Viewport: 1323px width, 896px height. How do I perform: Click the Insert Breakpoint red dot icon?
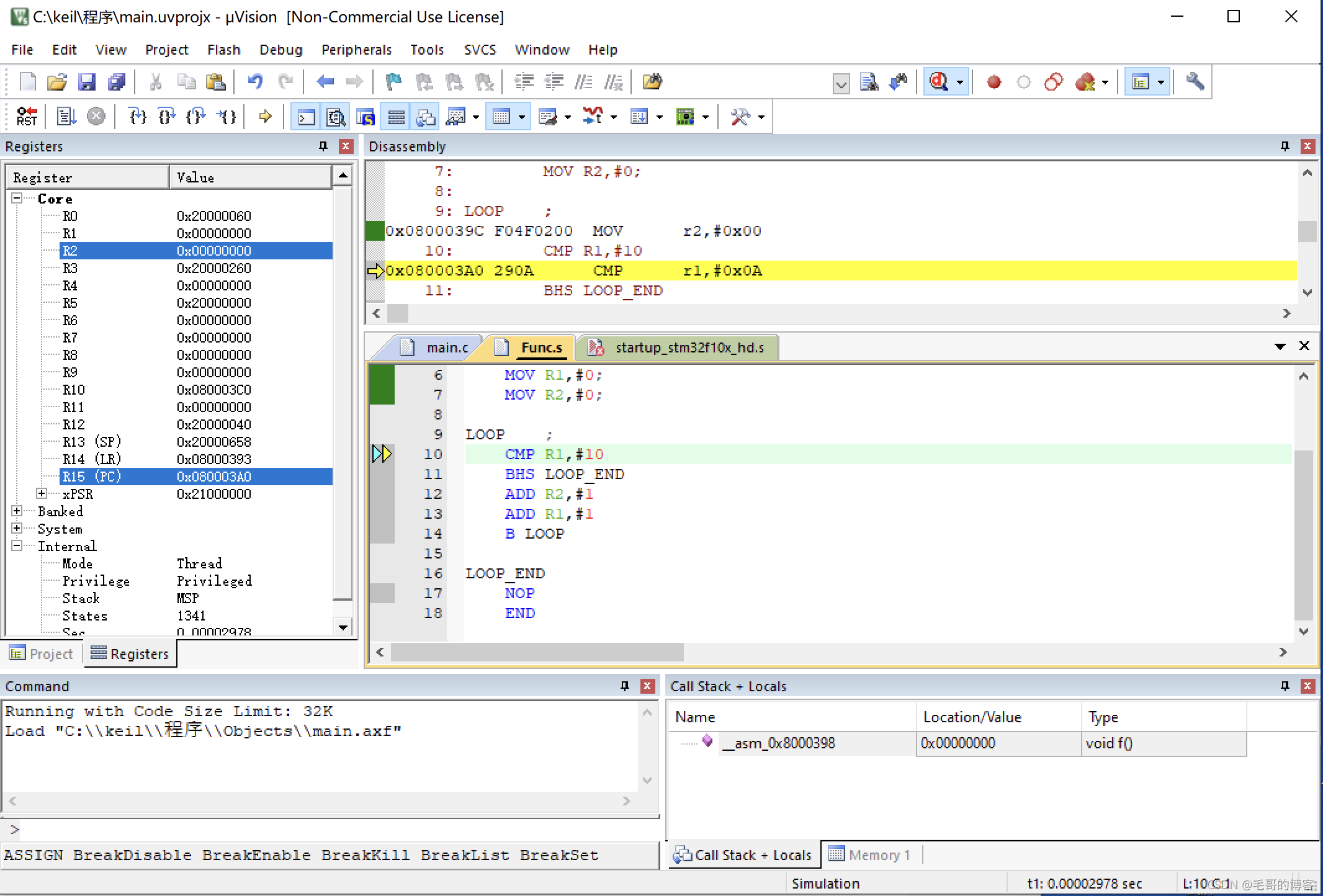tap(993, 82)
